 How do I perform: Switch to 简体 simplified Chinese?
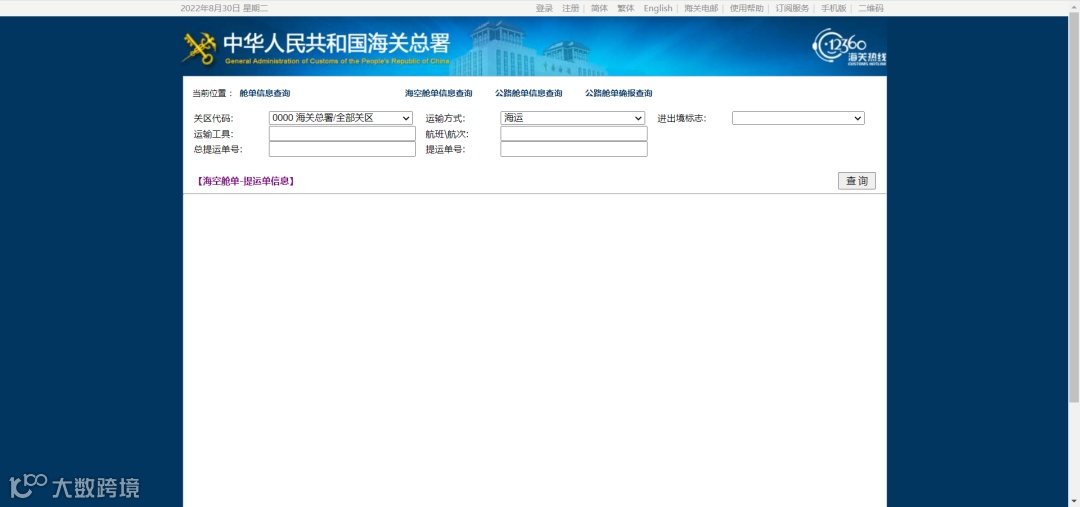click(599, 8)
